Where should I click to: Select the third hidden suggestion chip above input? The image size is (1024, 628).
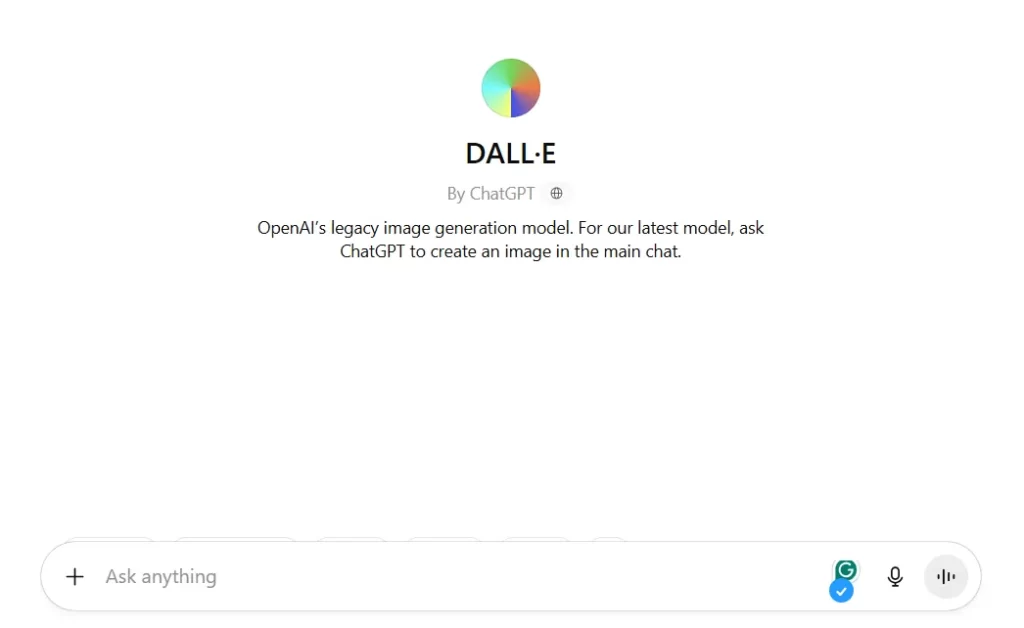click(352, 539)
